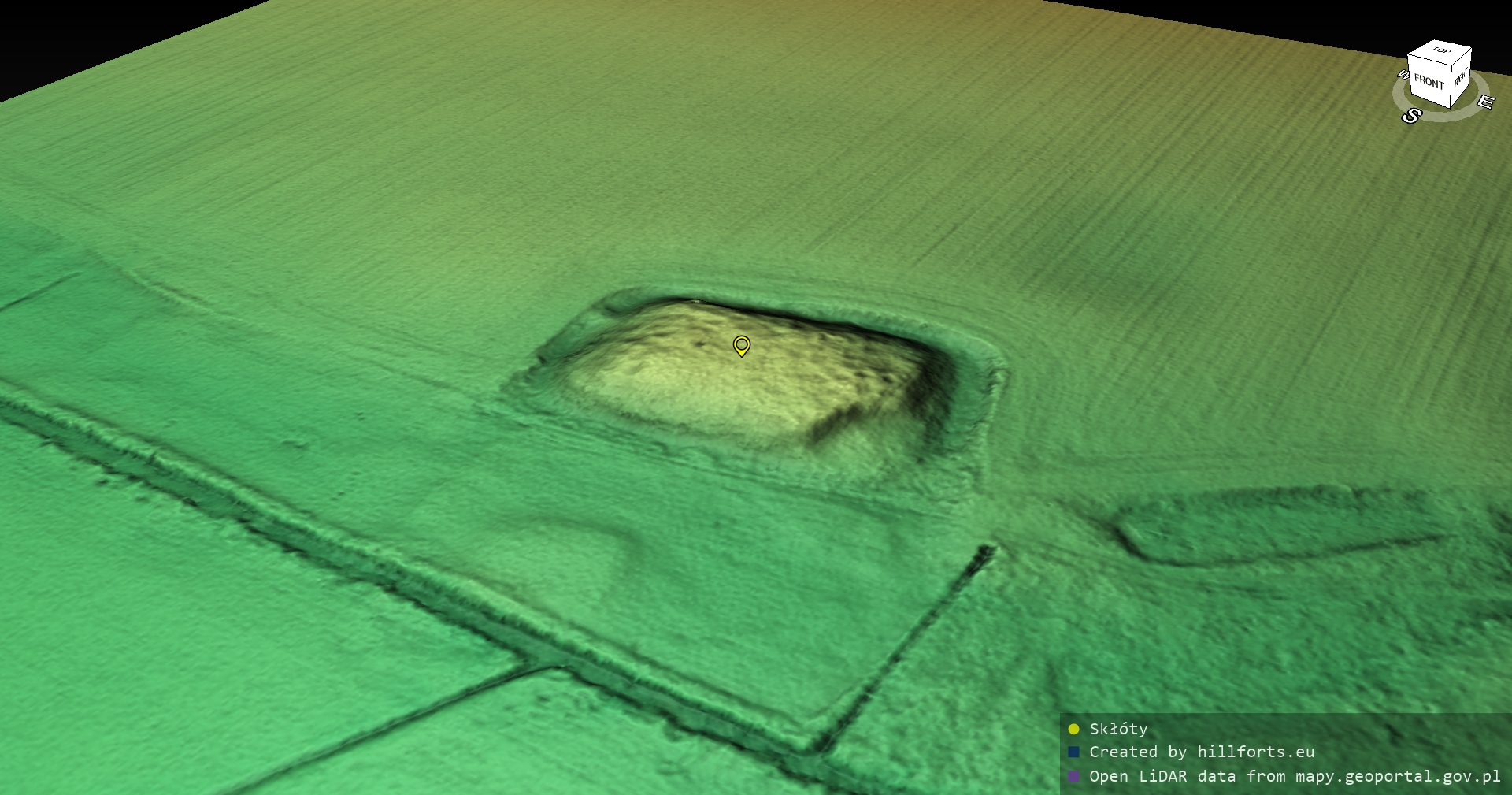Viewport: 1512px width, 795px height.
Task: Click the edge between FRONT and RIGHT cube faces
Action: (x=1451, y=83)
